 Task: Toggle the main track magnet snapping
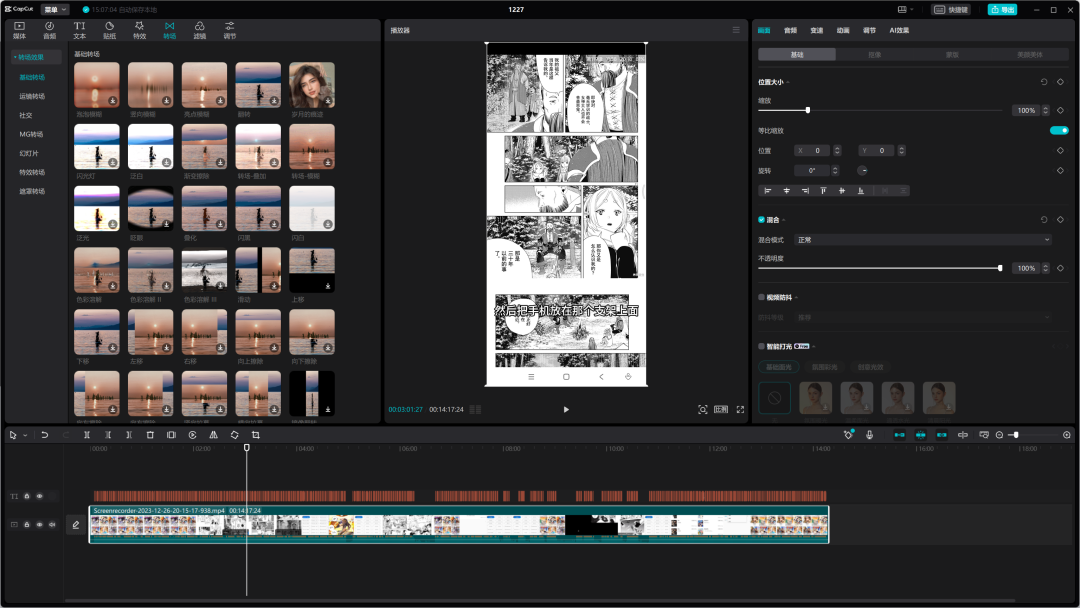point(900,435)
